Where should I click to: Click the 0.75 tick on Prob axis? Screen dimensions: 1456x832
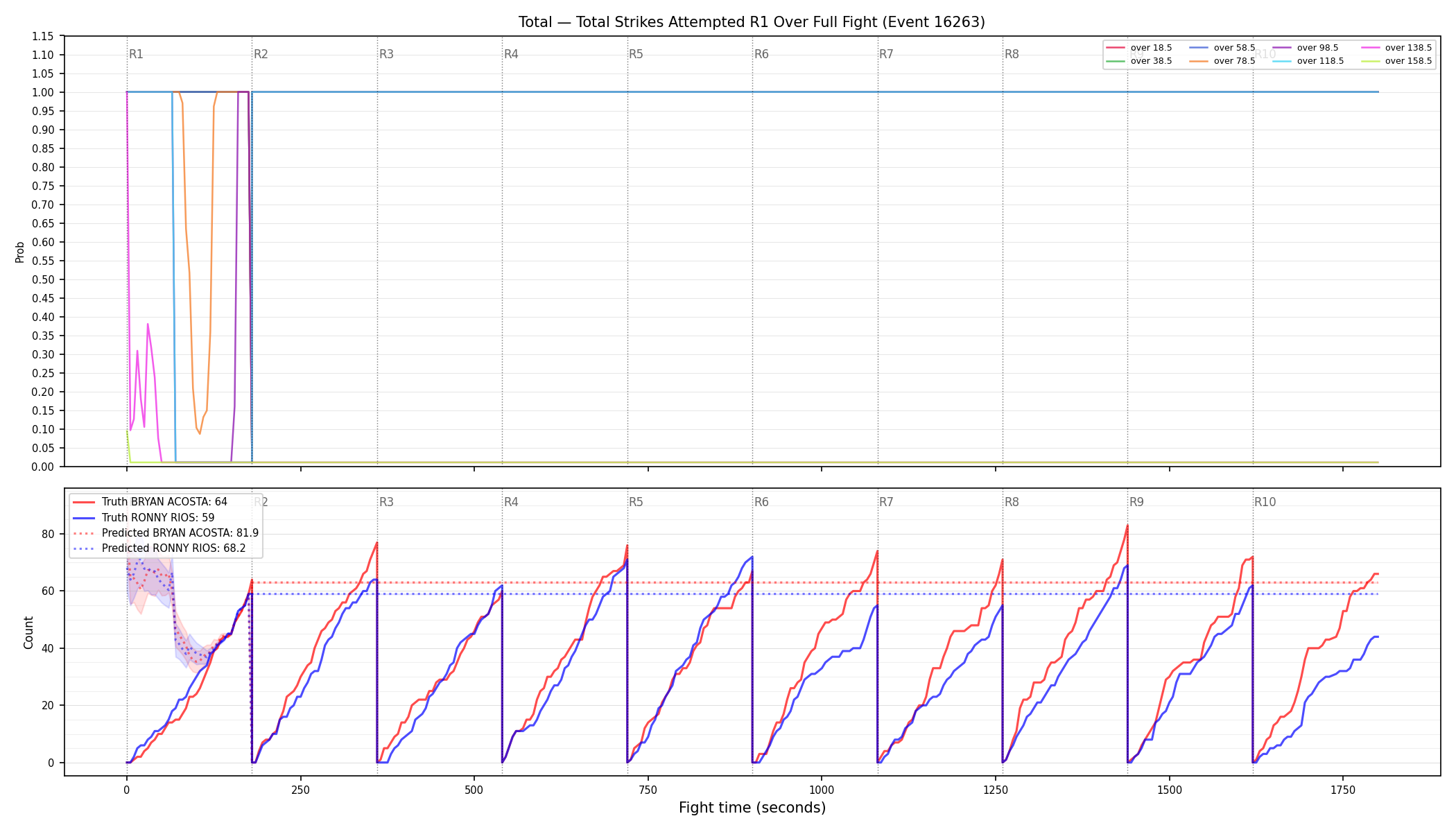click(43, 186)
